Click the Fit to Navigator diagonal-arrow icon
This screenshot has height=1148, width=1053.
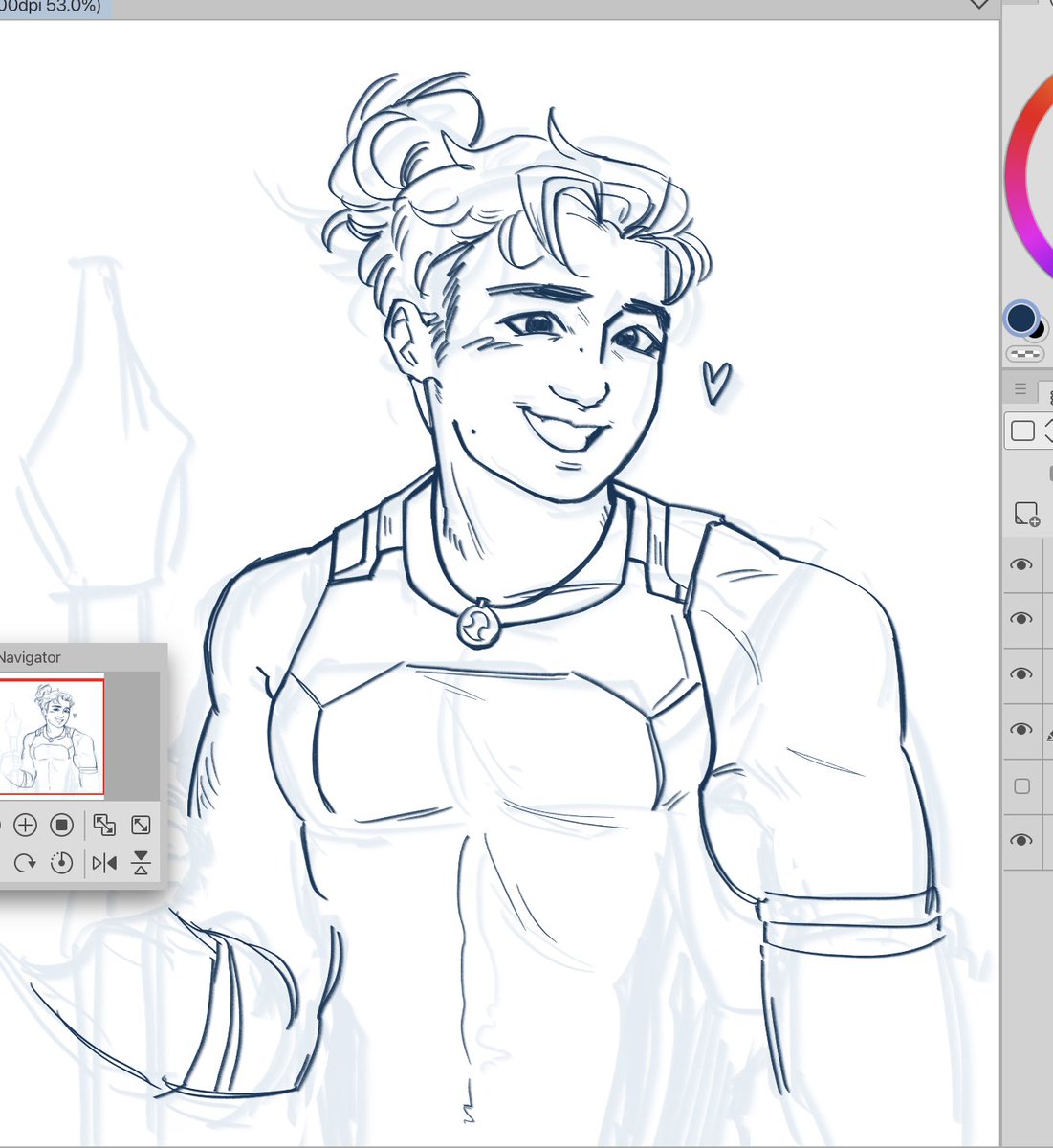pos(141,825)
